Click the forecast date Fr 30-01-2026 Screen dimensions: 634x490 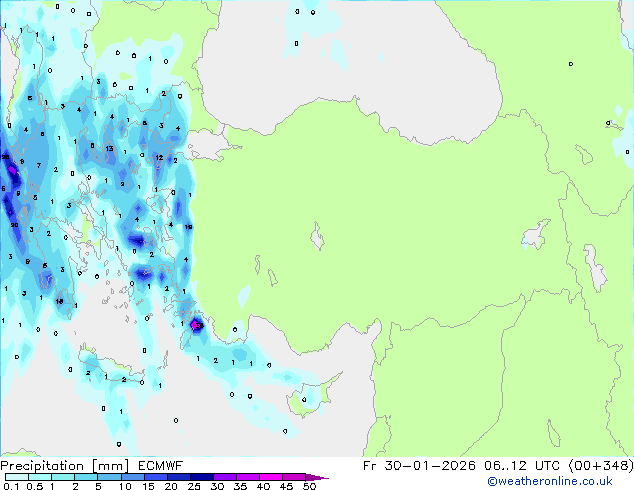419,466
